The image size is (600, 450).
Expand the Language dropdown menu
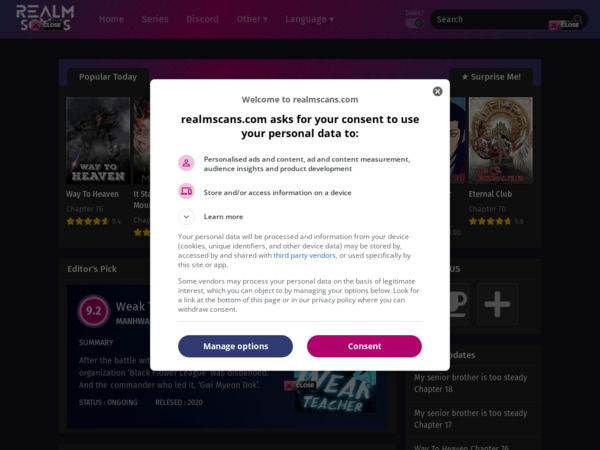[x=309, y=19]
